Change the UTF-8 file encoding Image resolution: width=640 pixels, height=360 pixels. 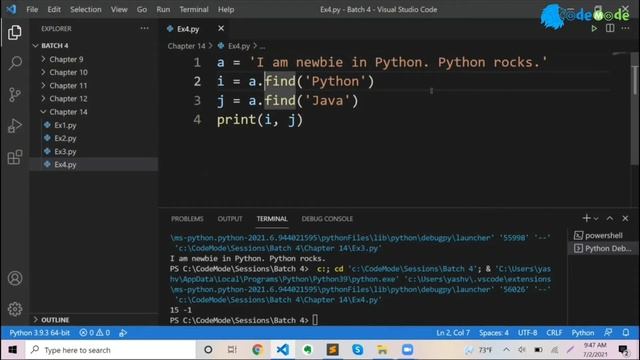[527, 333]
